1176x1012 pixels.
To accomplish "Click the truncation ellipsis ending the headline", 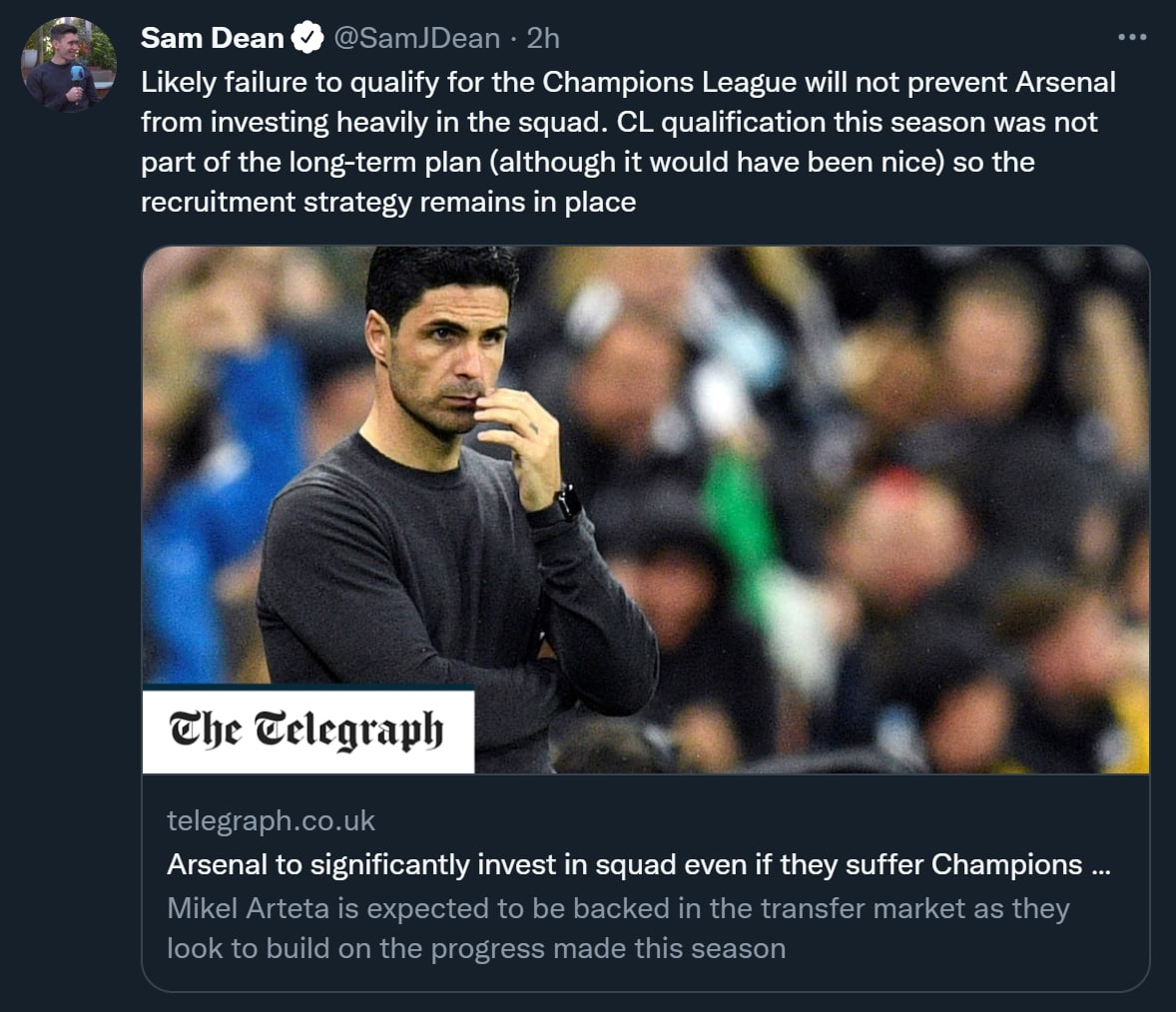I will (1101, 864).
